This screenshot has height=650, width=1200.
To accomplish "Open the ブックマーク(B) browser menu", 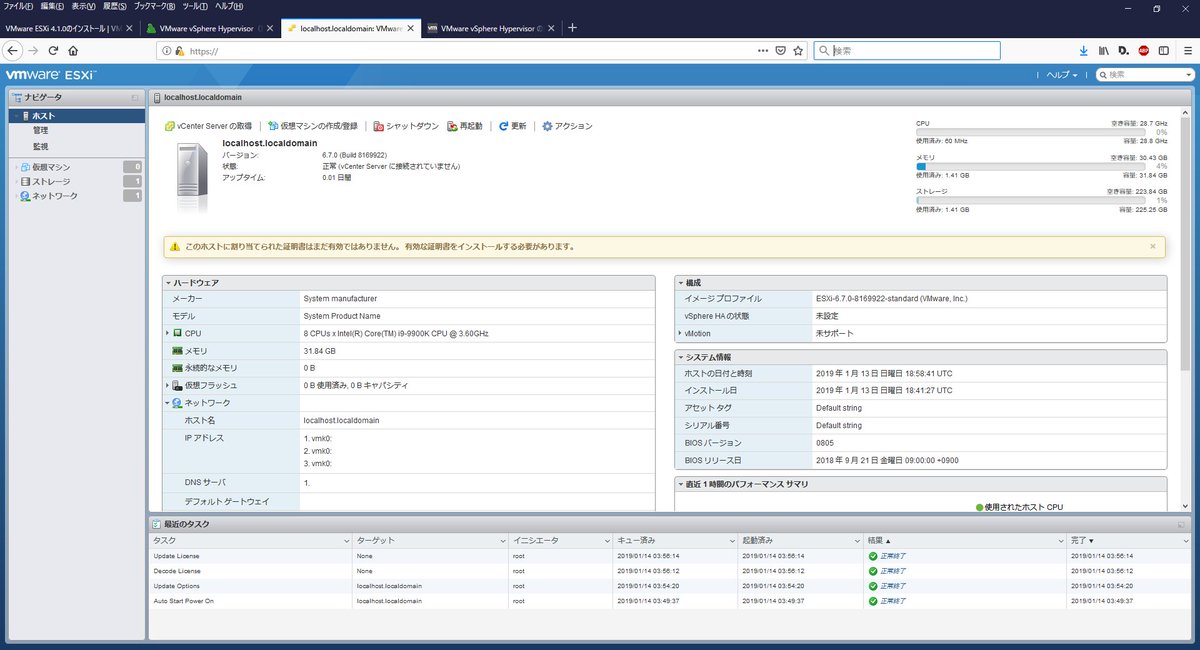I will 154,7.
